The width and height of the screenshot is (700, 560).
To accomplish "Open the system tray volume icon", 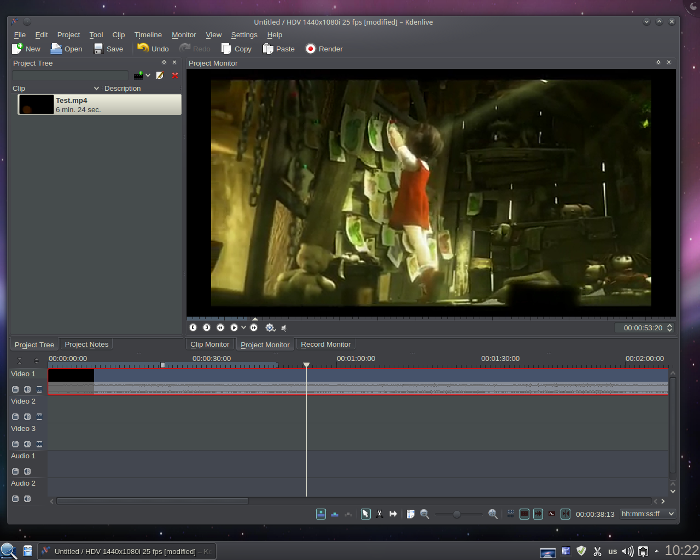I will pyautogui.click(x=628, y=552).
